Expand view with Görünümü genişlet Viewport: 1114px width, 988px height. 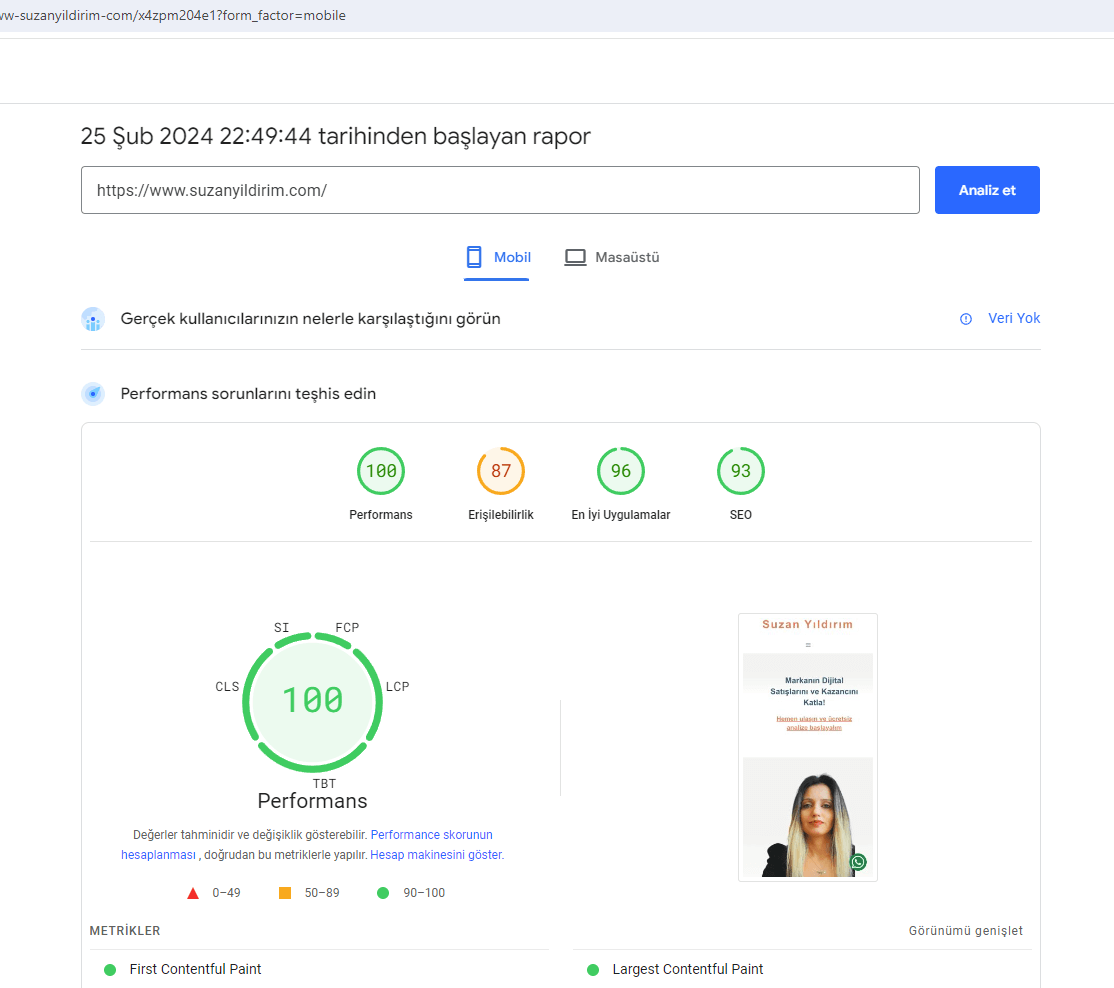965,931
